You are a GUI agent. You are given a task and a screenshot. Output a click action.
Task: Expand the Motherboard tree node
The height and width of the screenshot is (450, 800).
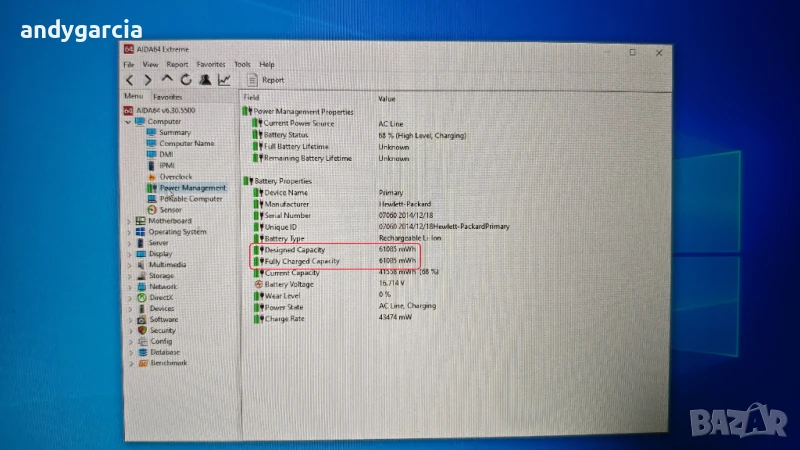(x=129, y=221)
